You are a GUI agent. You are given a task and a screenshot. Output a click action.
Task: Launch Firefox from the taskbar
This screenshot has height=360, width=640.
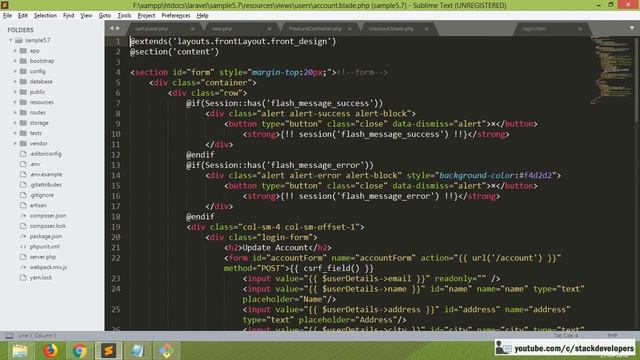tap(50, 351)
